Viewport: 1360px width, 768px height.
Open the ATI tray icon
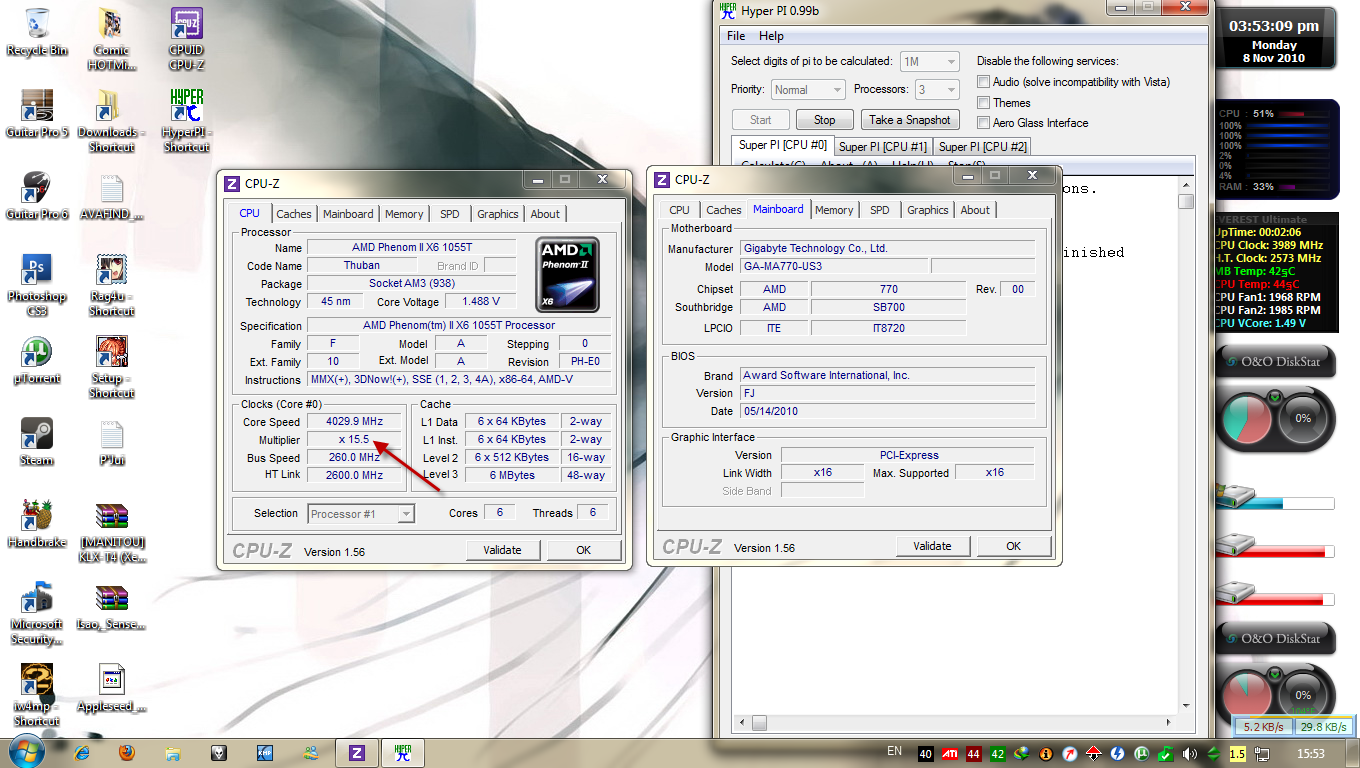[x=949, y=753]
